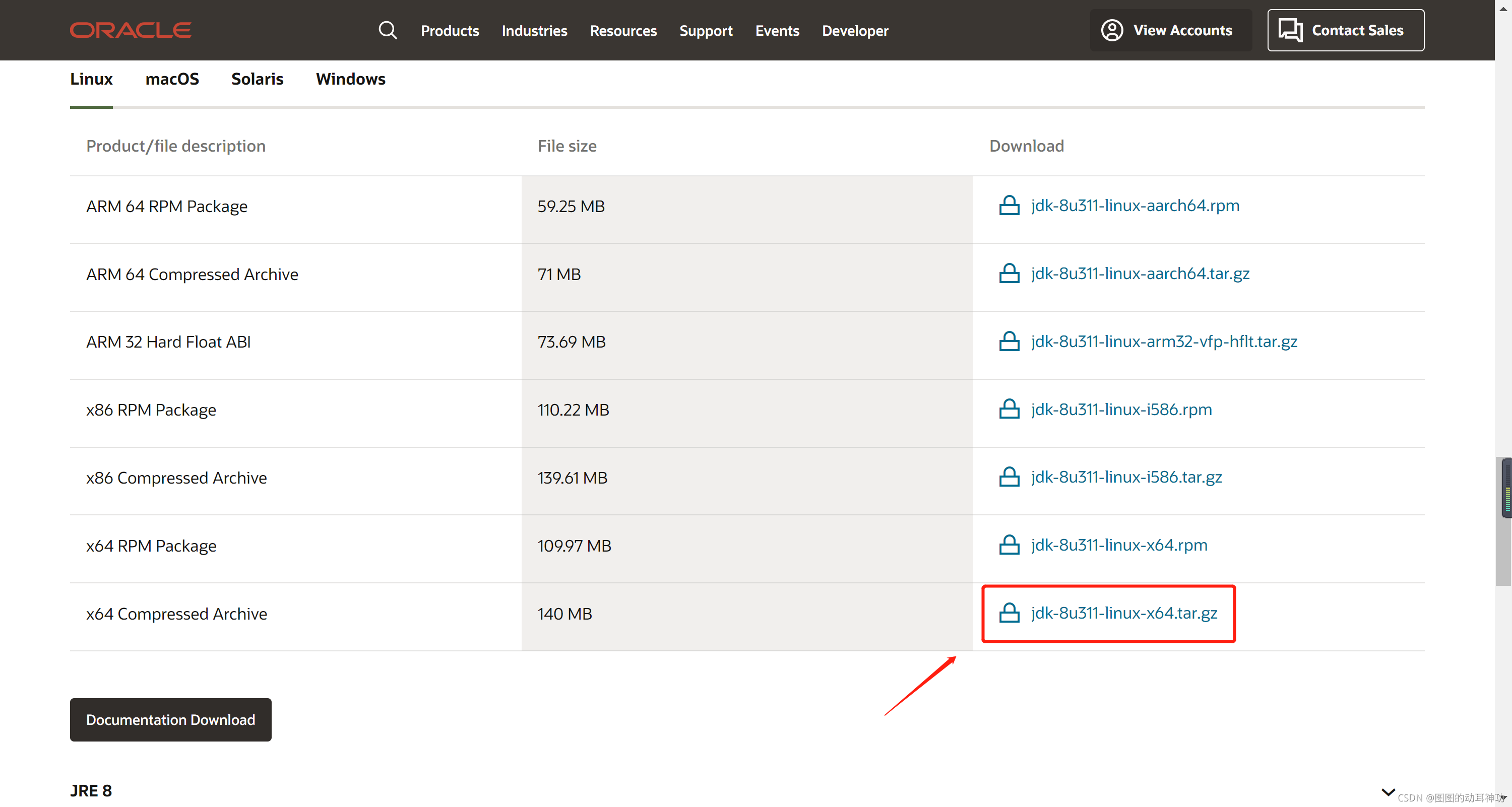The height and width of the screenshot is (807, 1512).
Task: Click the search magnifier icon
Action: [388, 31]
